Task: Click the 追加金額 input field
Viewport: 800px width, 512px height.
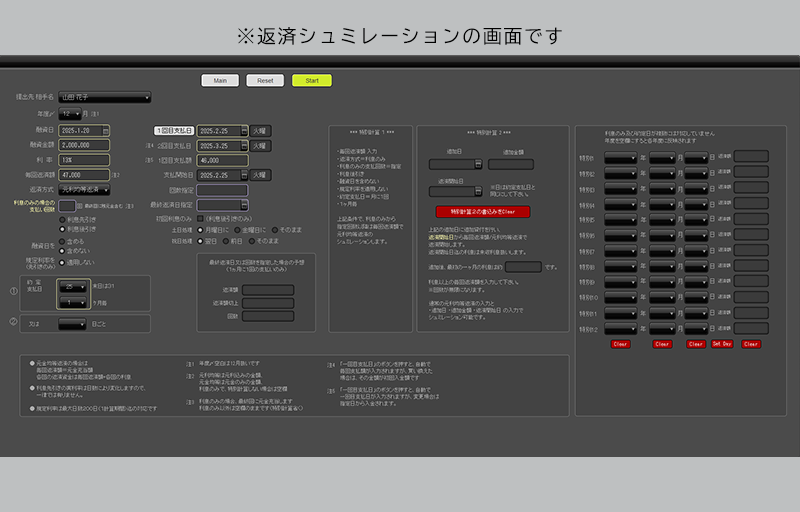Action: (x=511, y=164)
